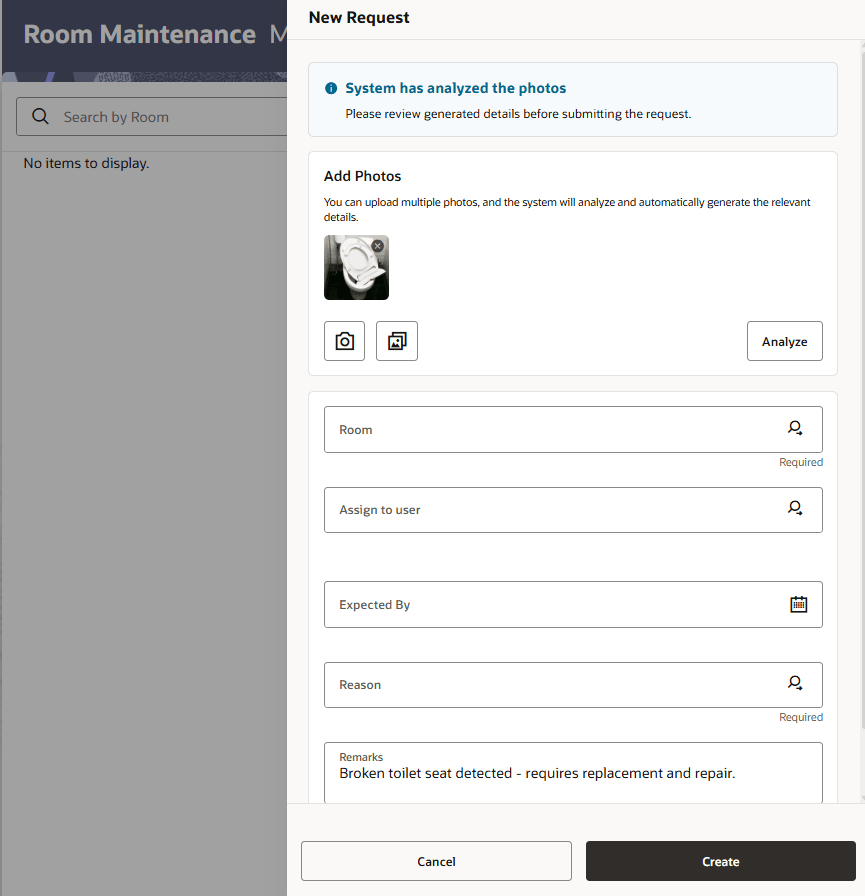Click the panel's vertical scrollbar
The height and width of the screenshot is (896, 865).
[862, 391]
